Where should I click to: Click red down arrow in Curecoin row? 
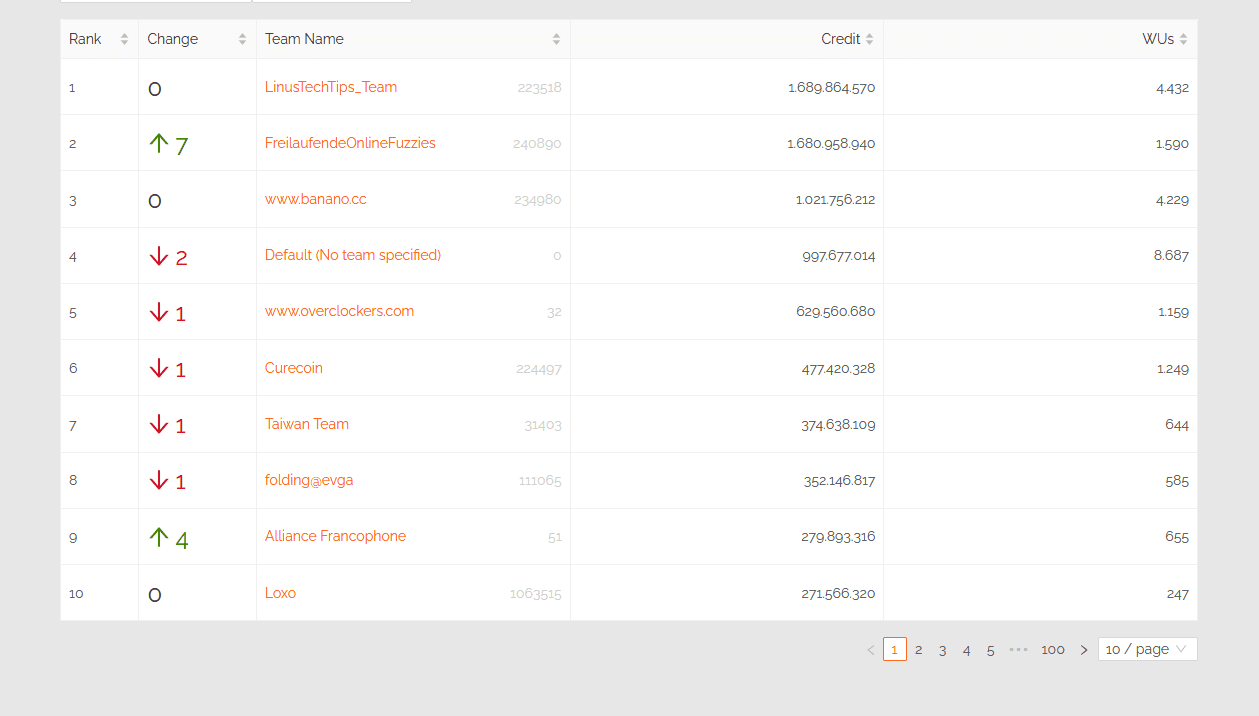pyautogui.click(x=158, y=368)
